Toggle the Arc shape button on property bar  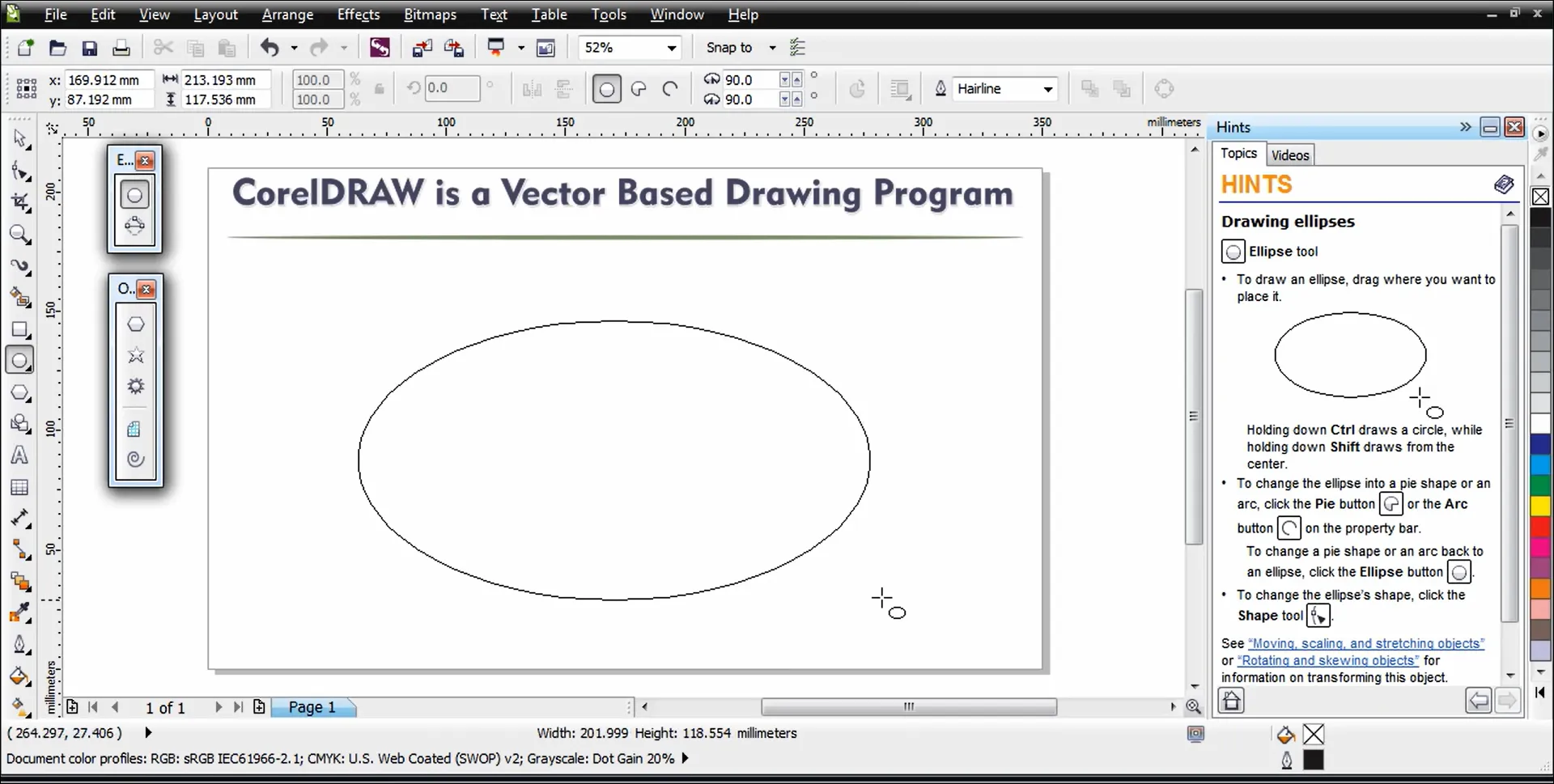click(x=670, y=89)
